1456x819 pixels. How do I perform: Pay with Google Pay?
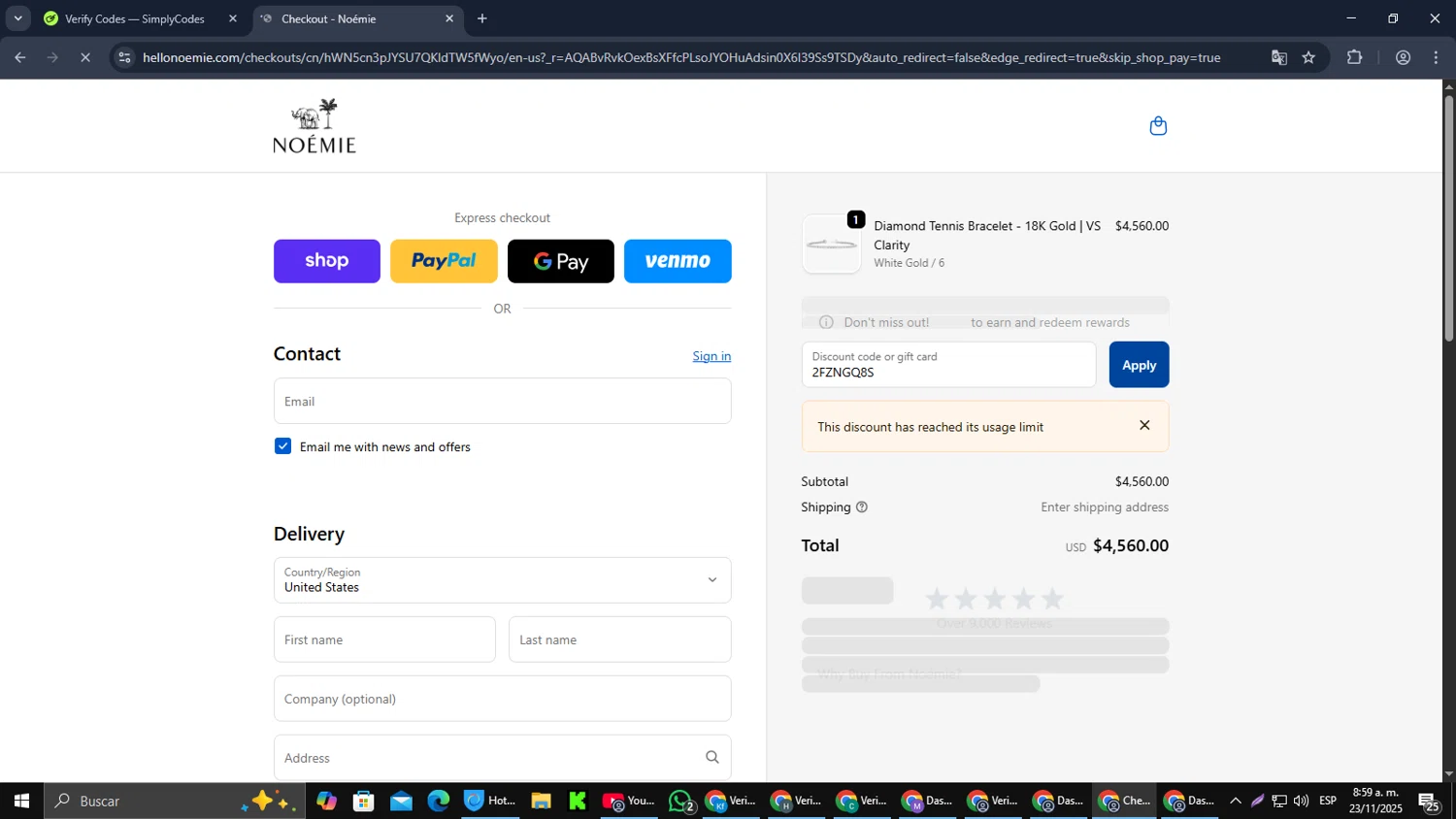[x=561, y=261]
